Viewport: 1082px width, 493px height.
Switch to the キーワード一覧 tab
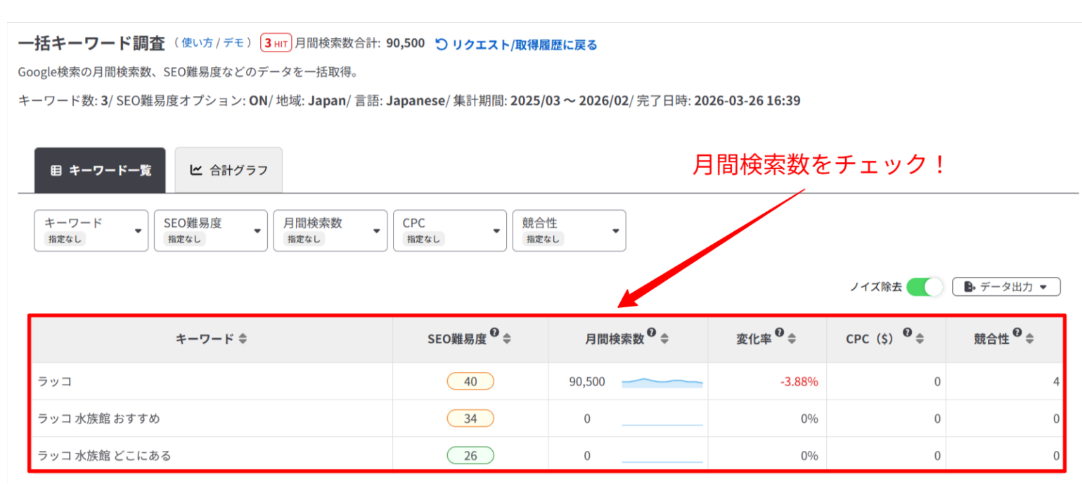coord(101,170)
